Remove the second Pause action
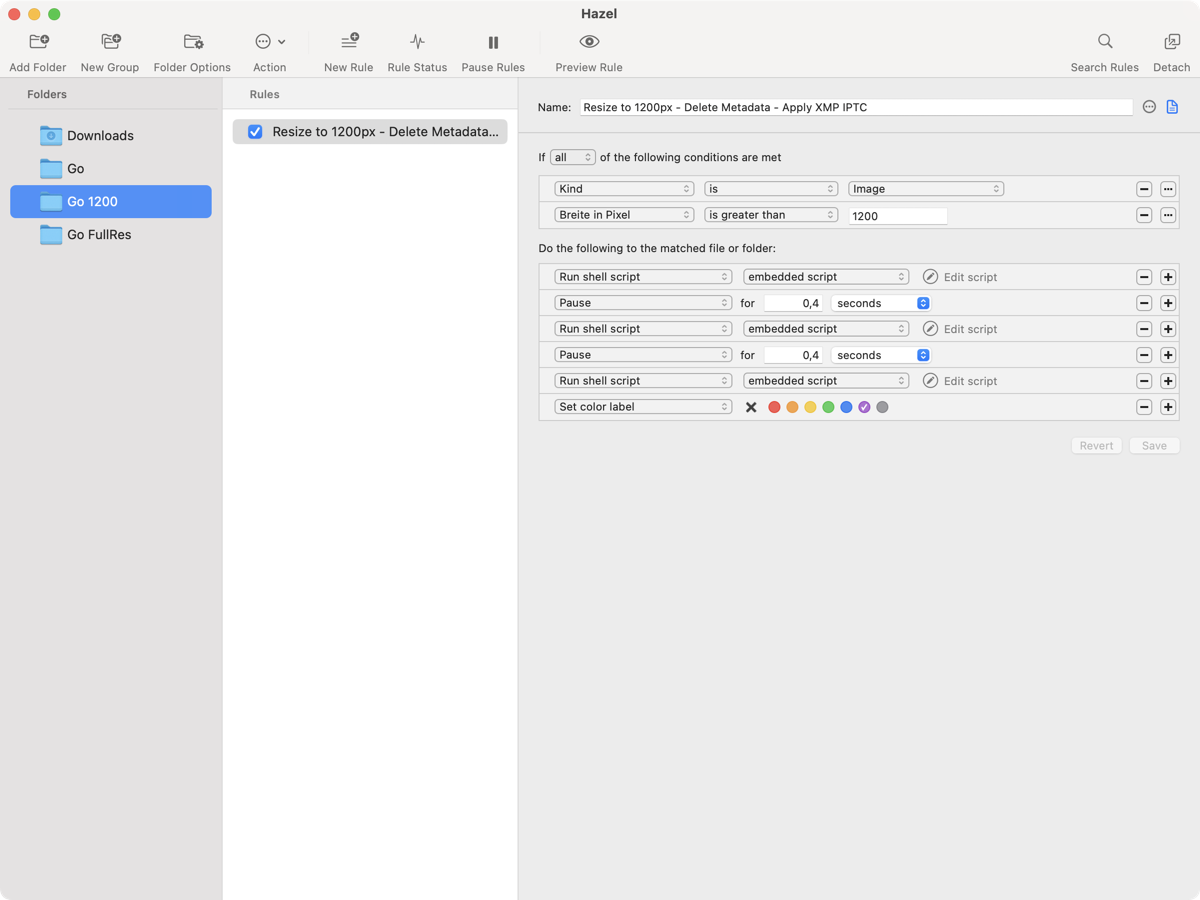 pos(1144,355)
